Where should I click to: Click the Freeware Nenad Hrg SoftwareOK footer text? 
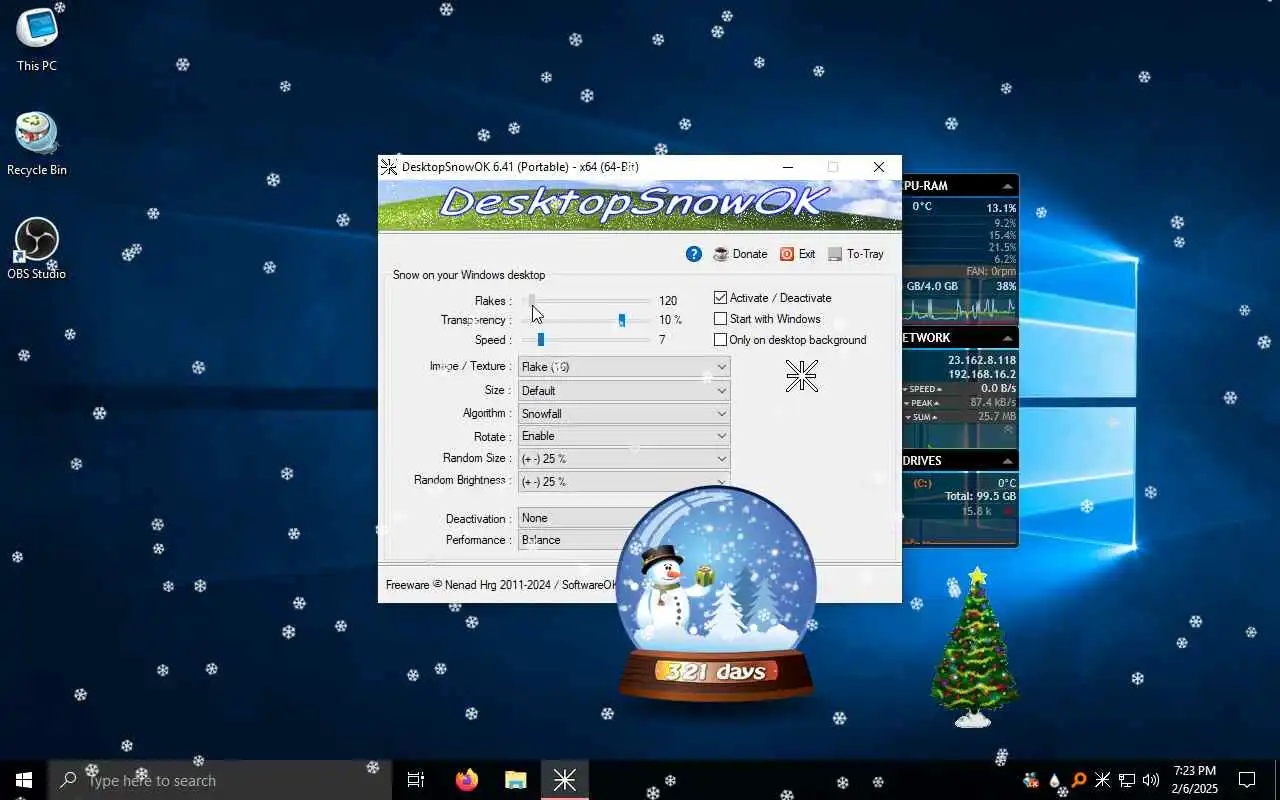pyautogui.click(x=501, y=585)
